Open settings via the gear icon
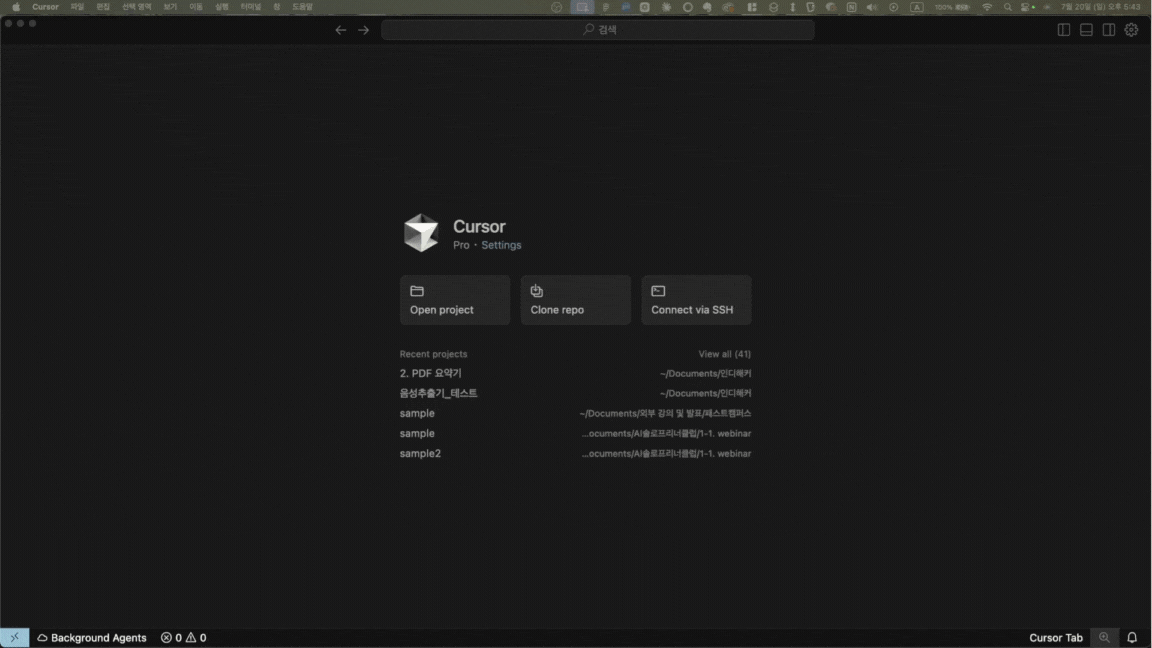This screenshot has height=648, width=1152. tap(1131, 30)
